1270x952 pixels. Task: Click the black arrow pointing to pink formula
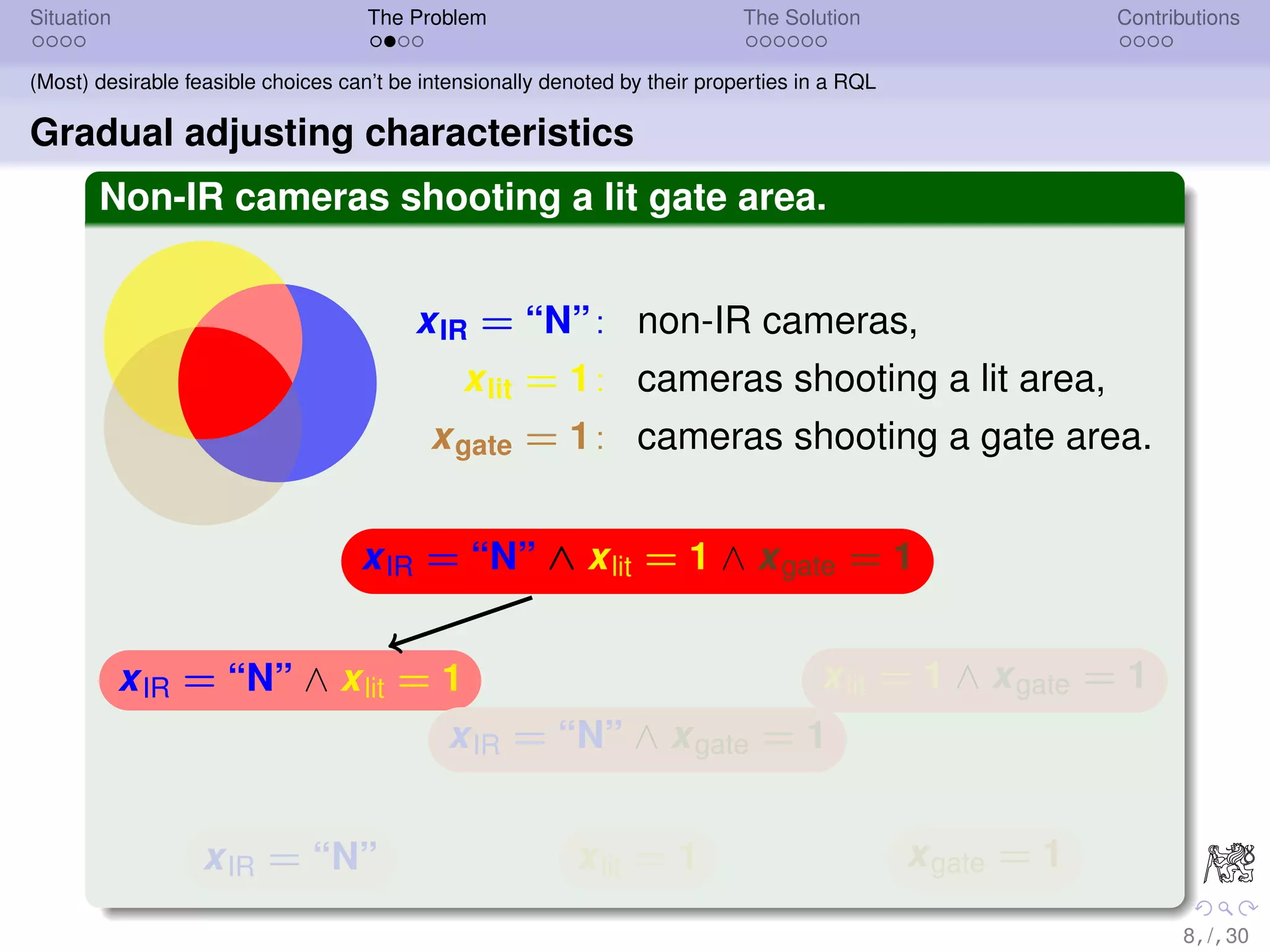coord(460,623)
